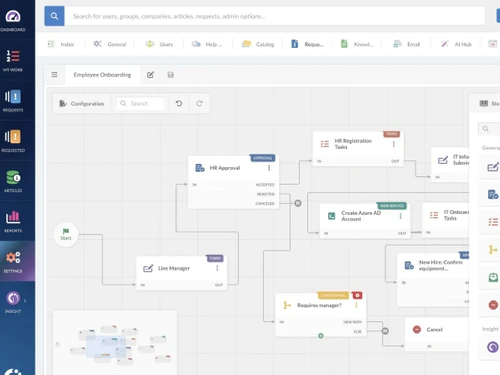
Task: Click green add-path circle under Requires manager
Action: [x=321, y=336]
